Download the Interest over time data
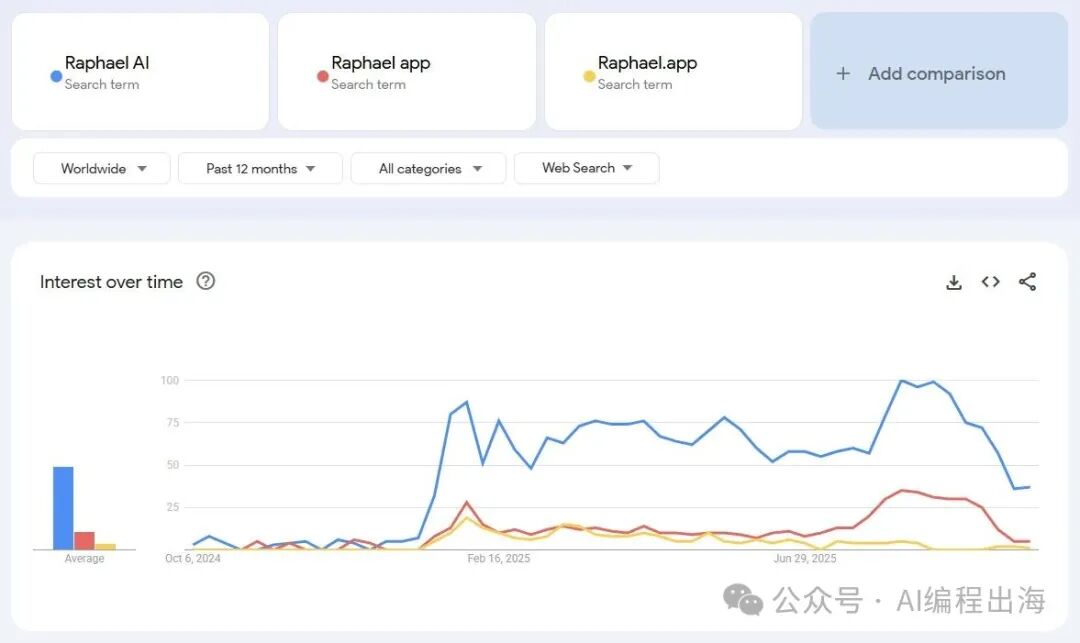1080x643 pixels. (954, 282)
